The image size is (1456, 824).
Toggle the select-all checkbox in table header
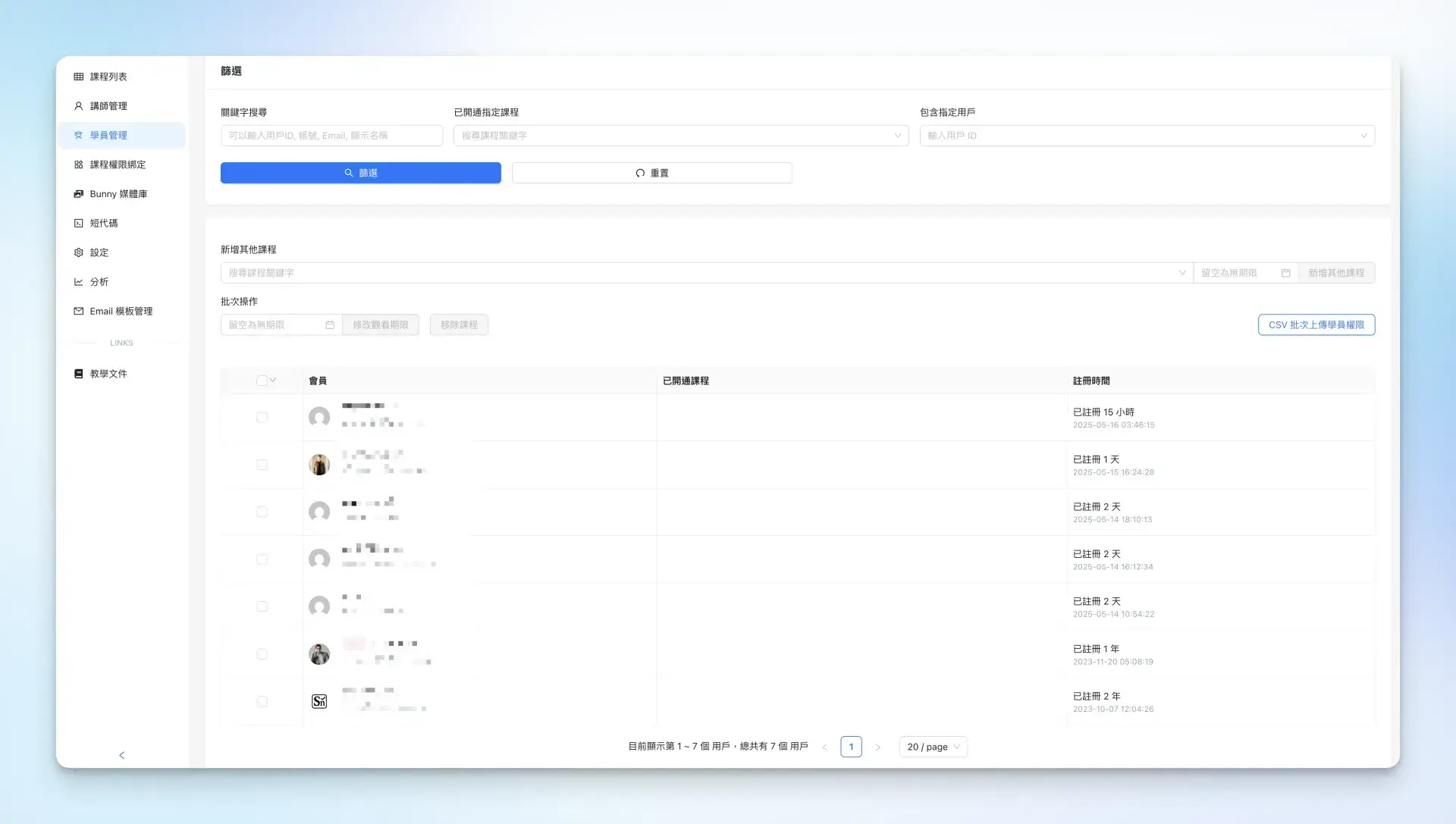point(262,381)
